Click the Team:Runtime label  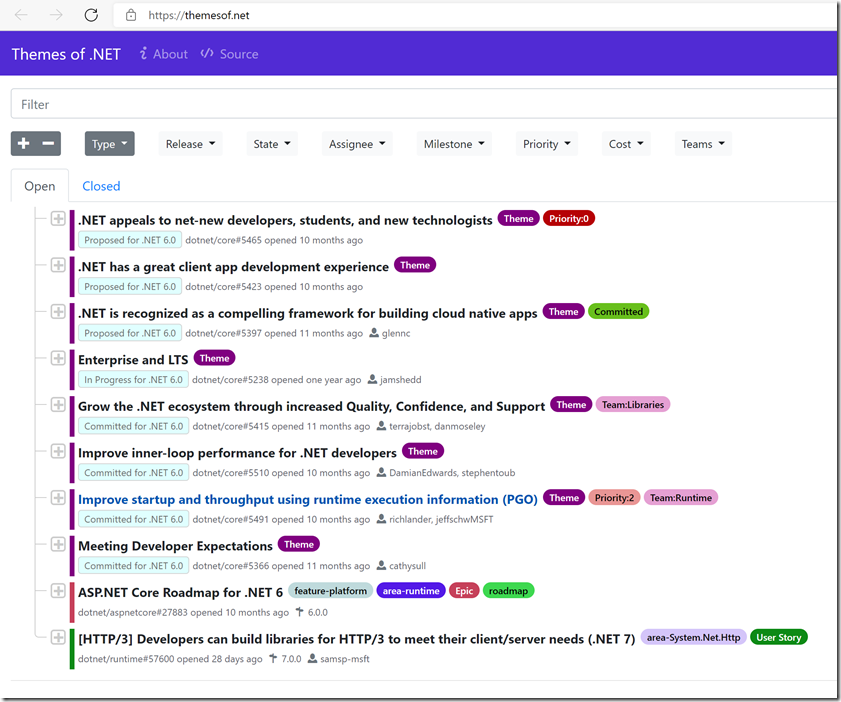681,498
